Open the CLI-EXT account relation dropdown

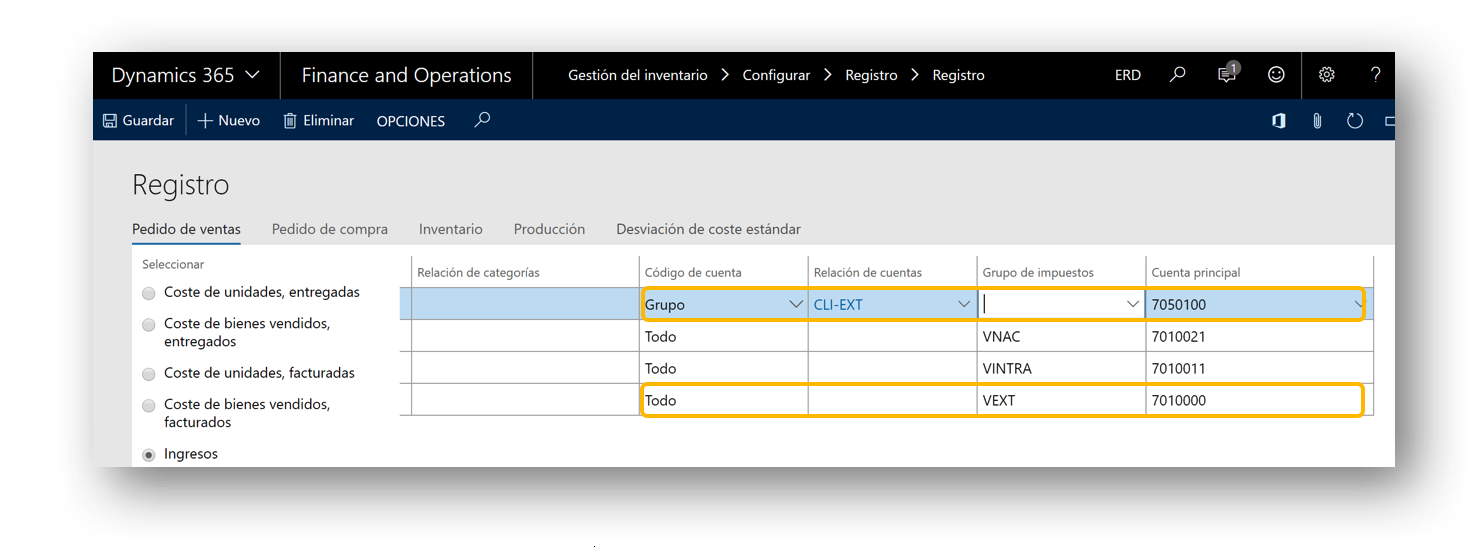point(964,304)
